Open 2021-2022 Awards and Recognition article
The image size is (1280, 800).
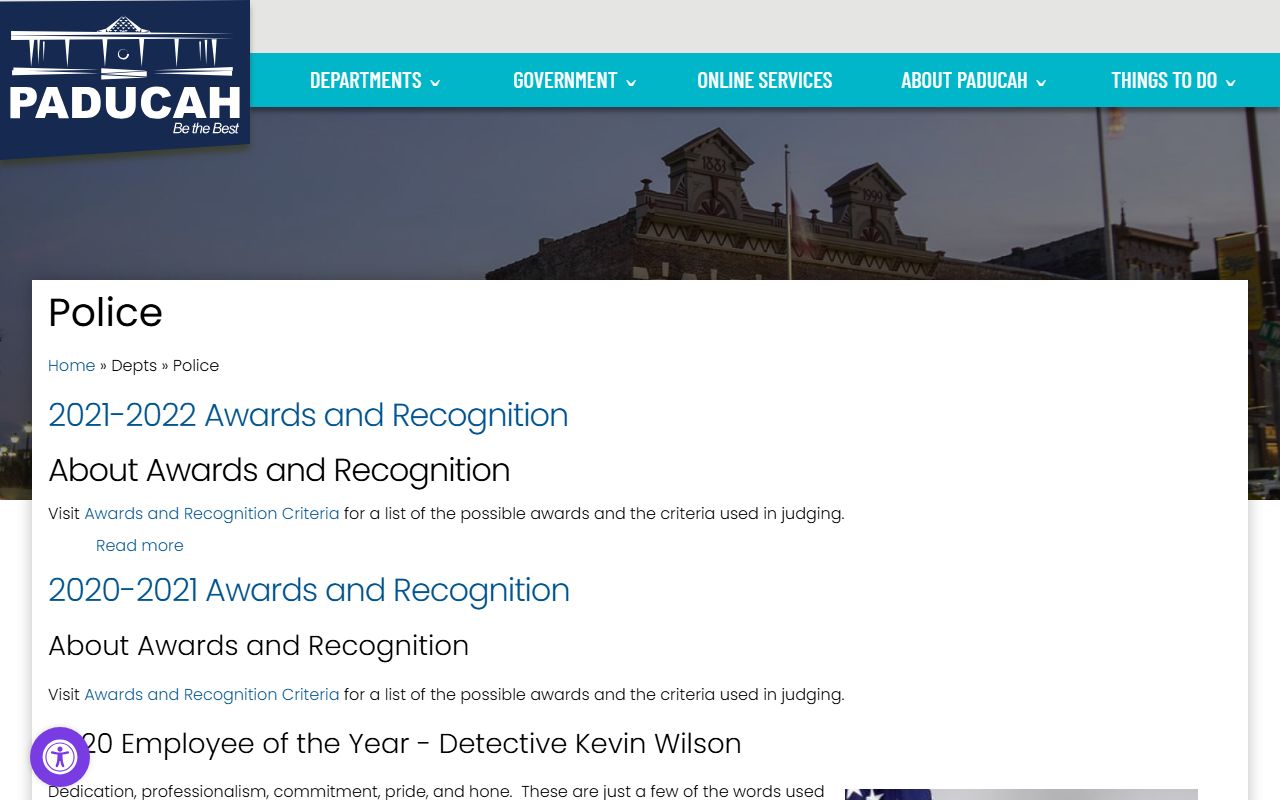(308, 415)
